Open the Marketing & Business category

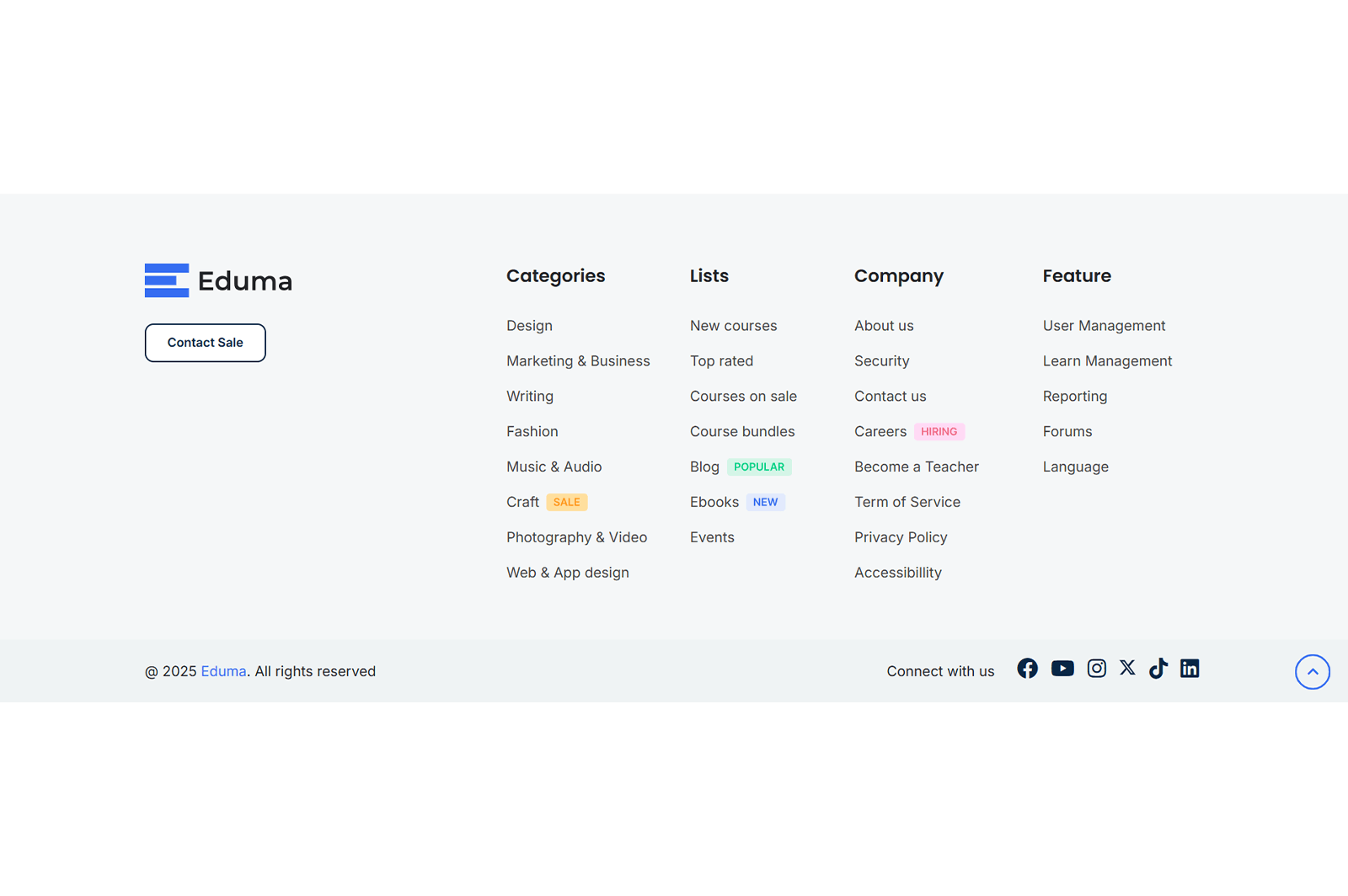point(578,361)
